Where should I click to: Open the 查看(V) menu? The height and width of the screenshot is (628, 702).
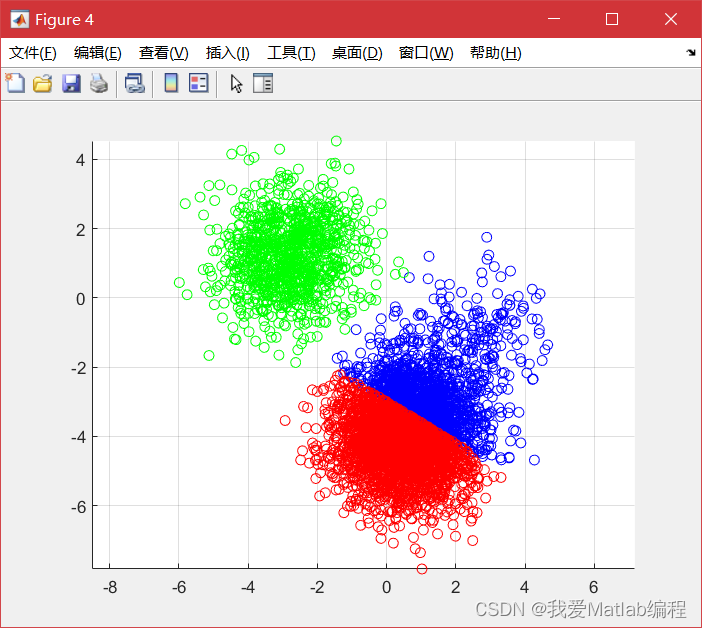pyautogui.click(x=163, y=53)
